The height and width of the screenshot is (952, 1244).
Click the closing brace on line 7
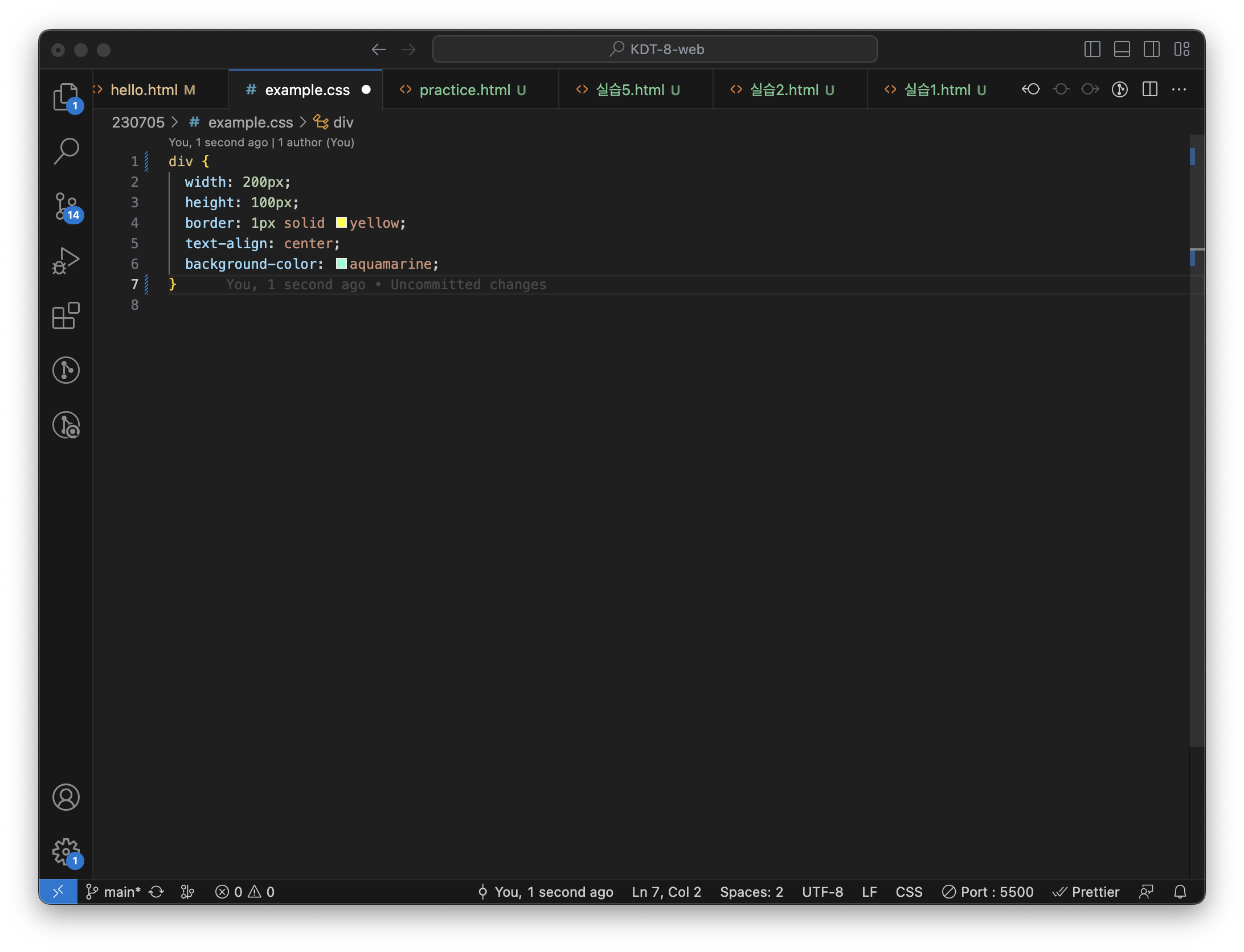pos(173,284)
